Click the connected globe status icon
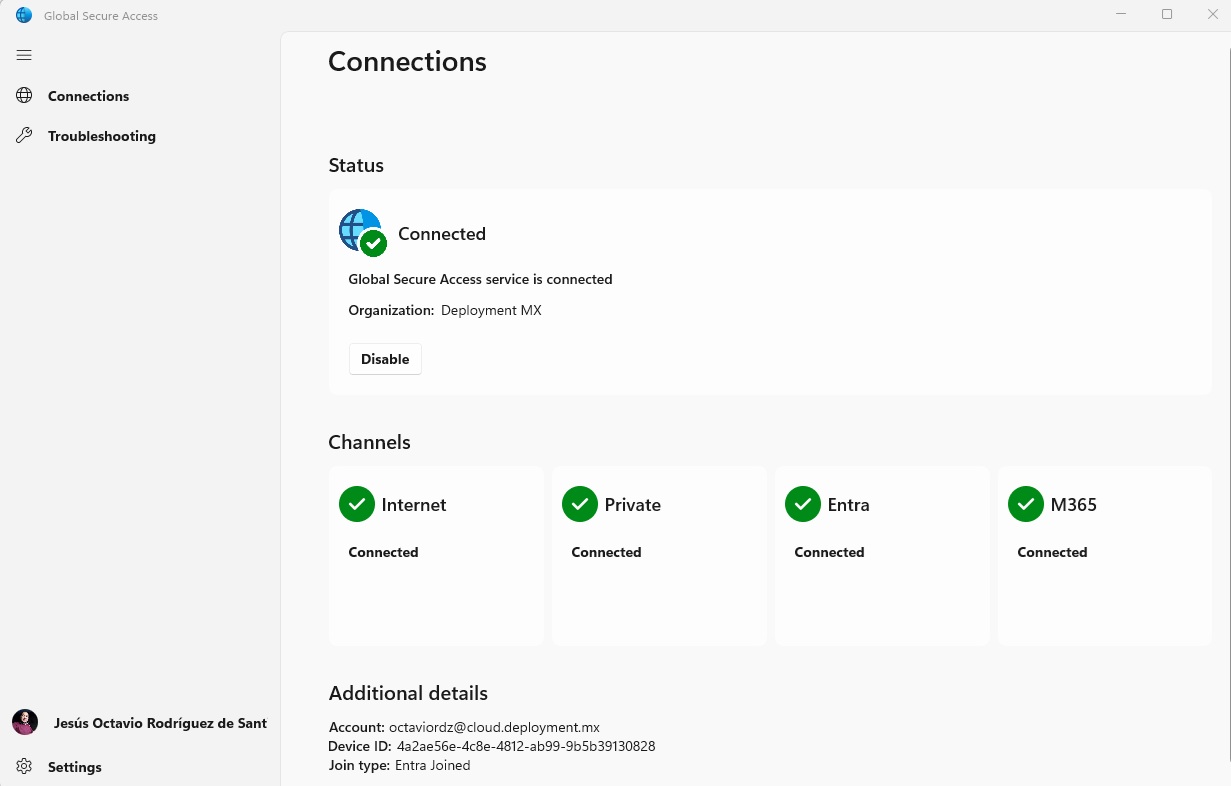Image resolution: width=1231 pixels, height=786 pixels. point(362,233)
